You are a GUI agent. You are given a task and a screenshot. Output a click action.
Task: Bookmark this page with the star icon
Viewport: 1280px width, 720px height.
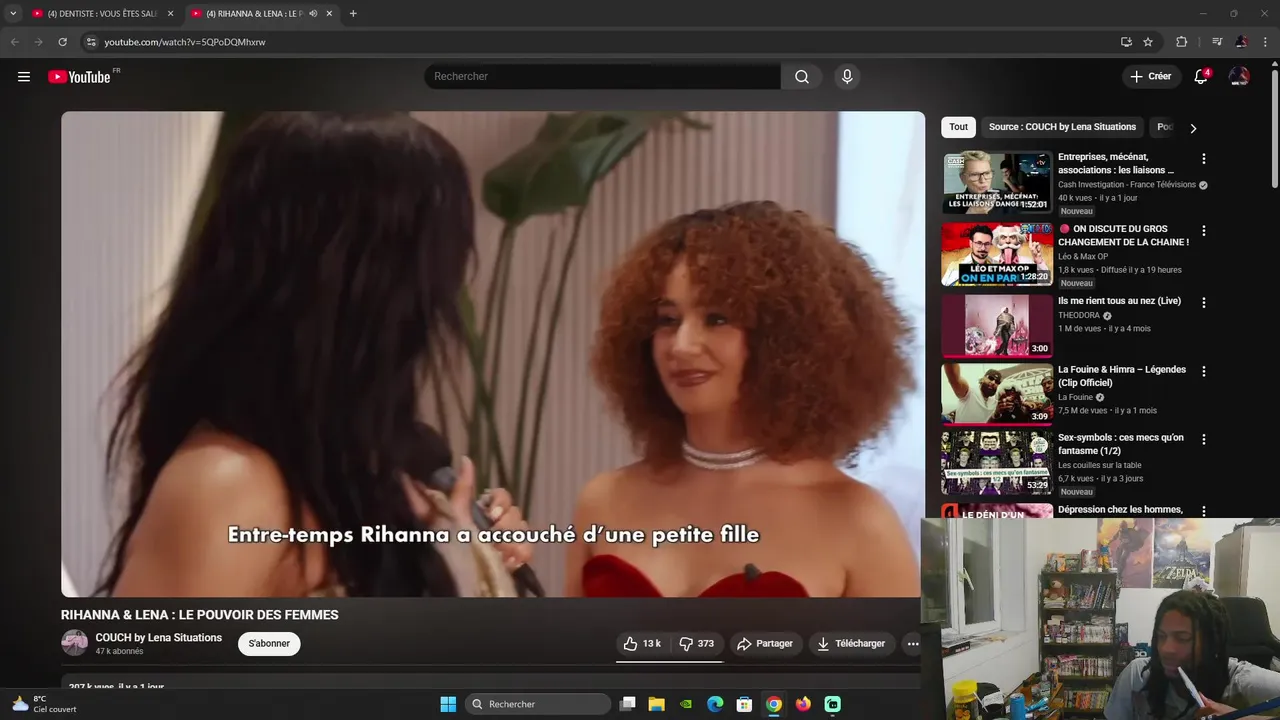click(1148, 42)
